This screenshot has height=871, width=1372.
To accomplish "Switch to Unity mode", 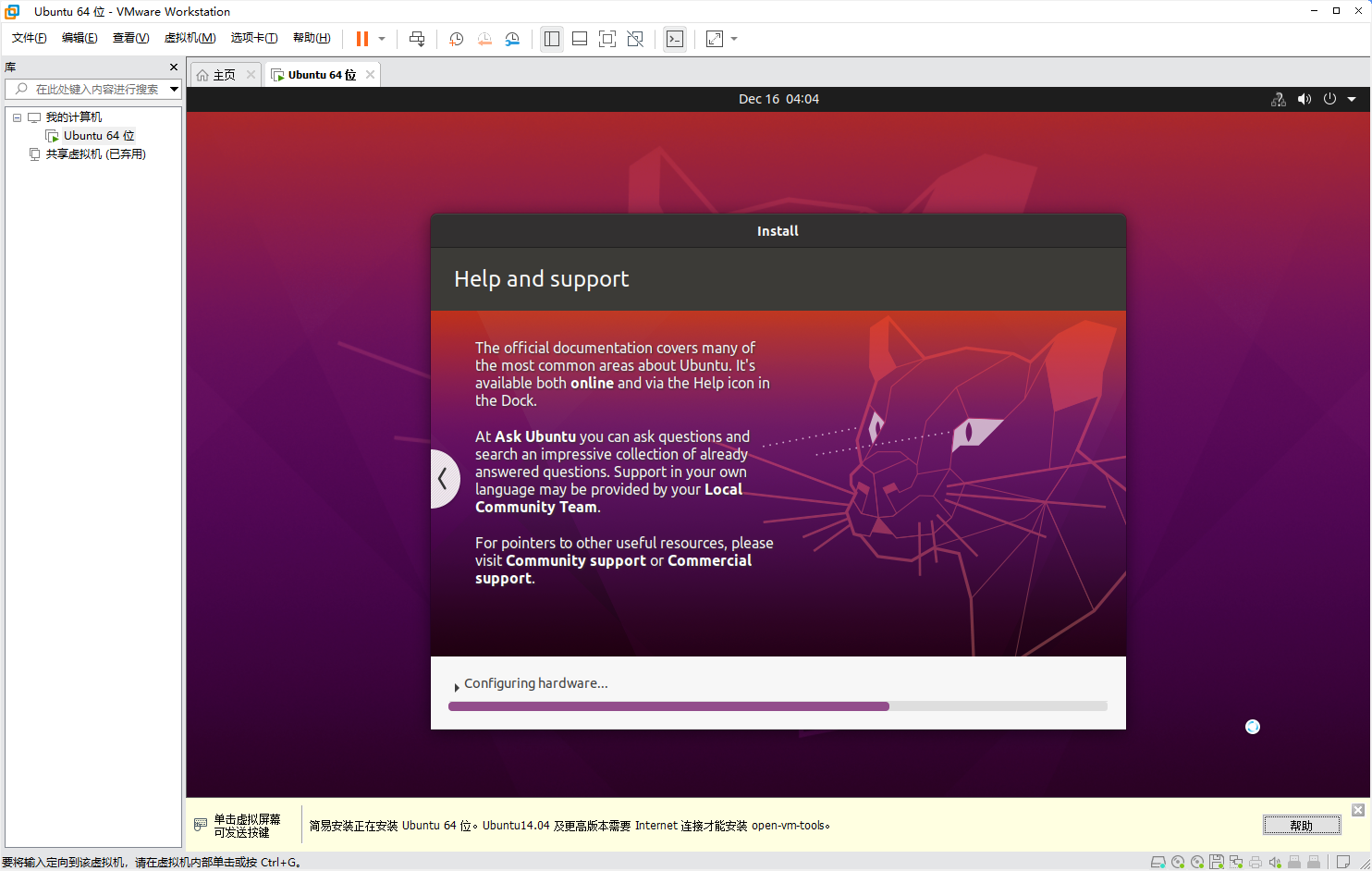I will (x=635, y=39).
